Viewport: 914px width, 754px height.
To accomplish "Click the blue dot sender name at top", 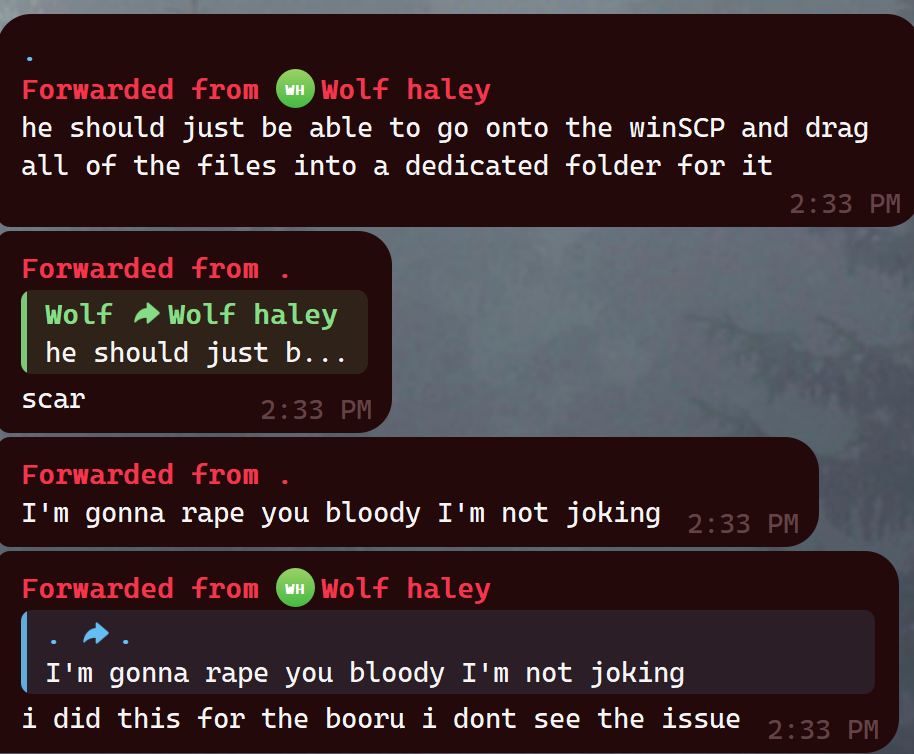I will (x=30, y=58).
